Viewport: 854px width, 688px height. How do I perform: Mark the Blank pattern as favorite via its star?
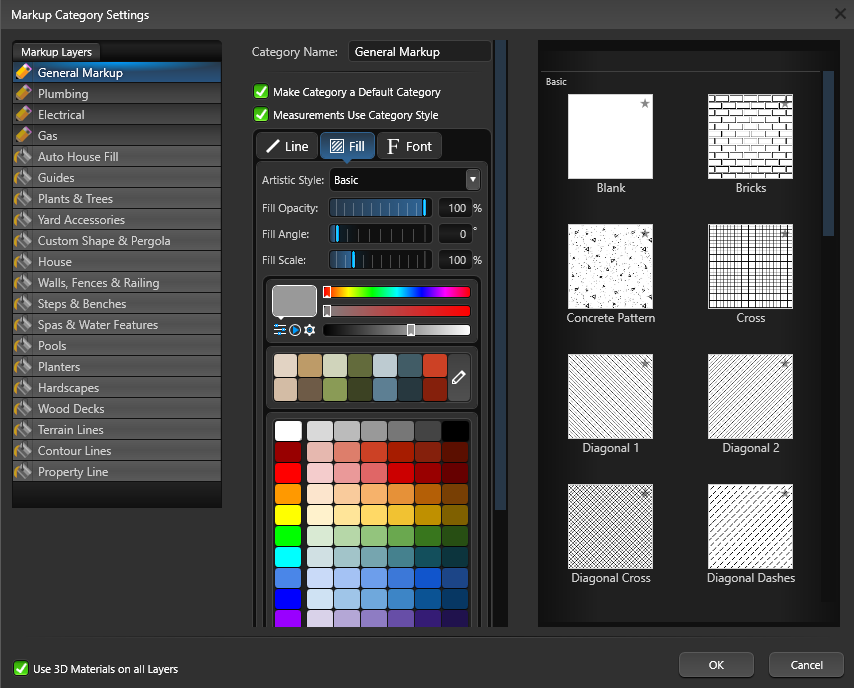[x=645, y=102]
